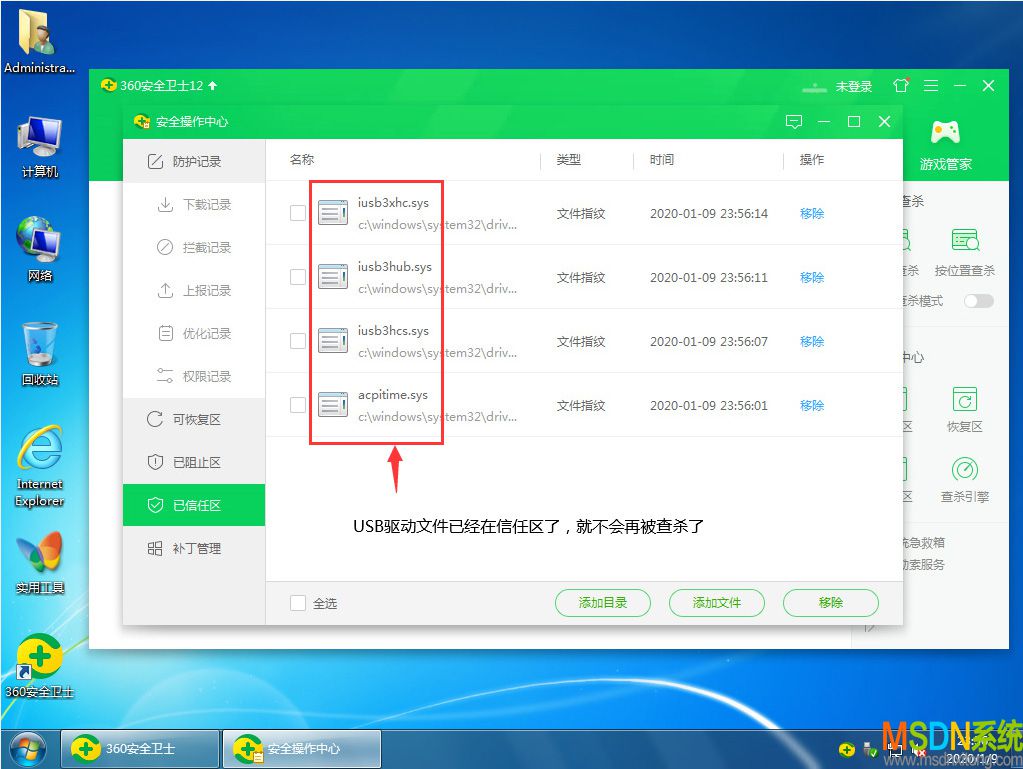
Task: Switch to 360安全卫士 taskbar button
Action: pos(140,749)
